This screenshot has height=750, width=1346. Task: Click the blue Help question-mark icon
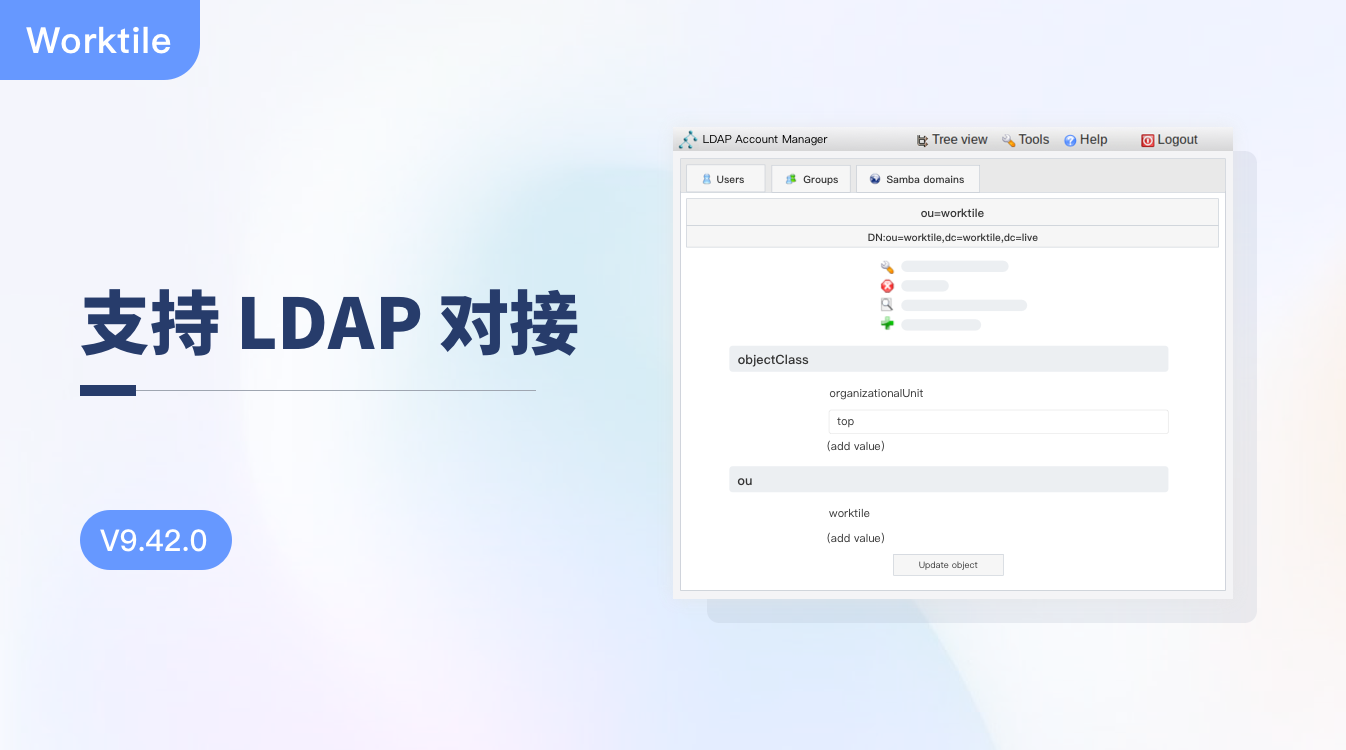click(x=1070, y=141)
